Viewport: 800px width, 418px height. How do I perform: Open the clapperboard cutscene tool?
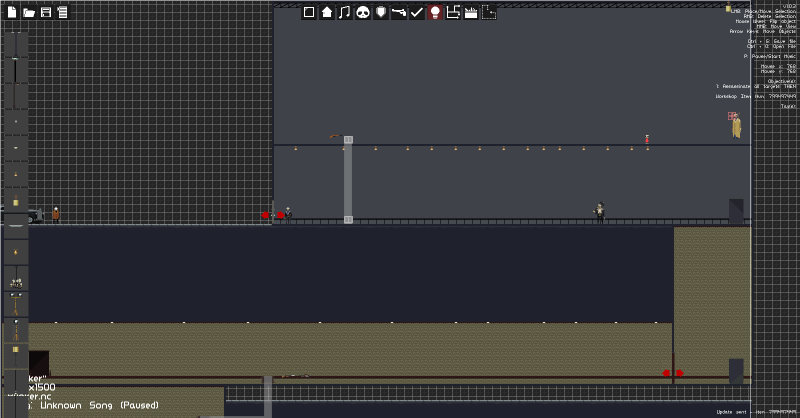tap(471, 12)
